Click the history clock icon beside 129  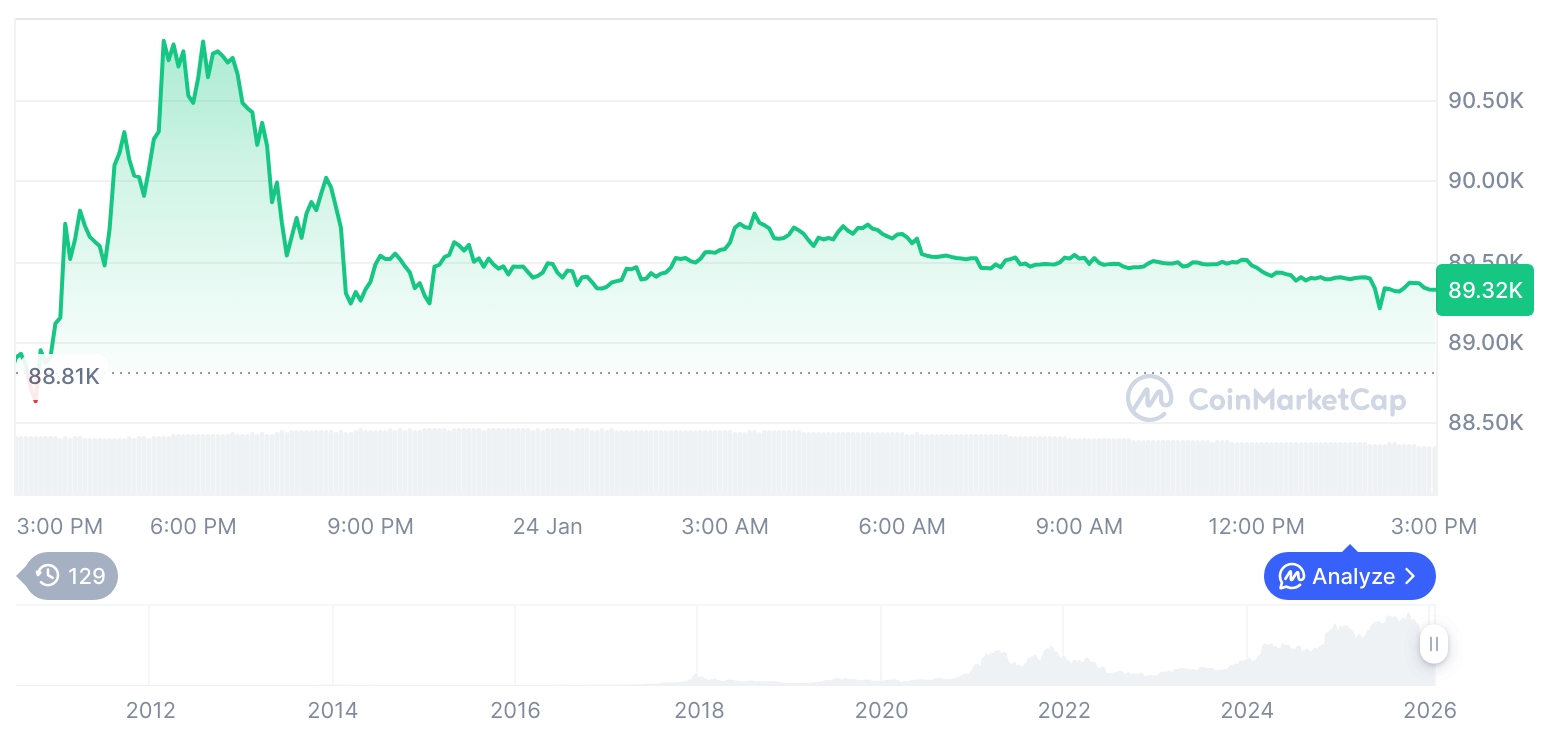point(47,575)
